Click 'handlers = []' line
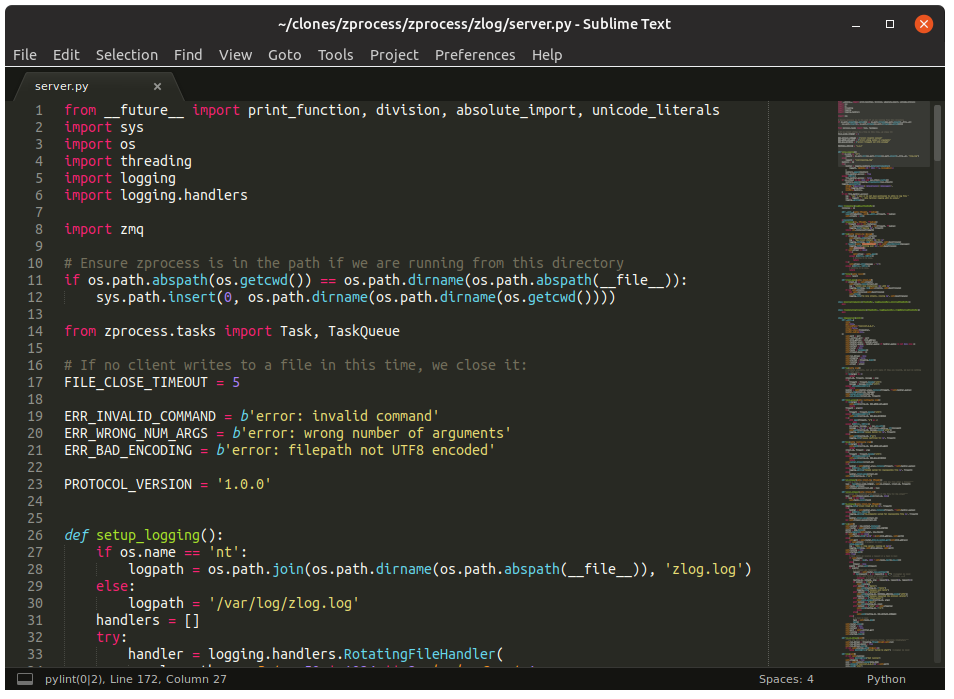This screenshot has height=699, width=954. pos(148,621)
